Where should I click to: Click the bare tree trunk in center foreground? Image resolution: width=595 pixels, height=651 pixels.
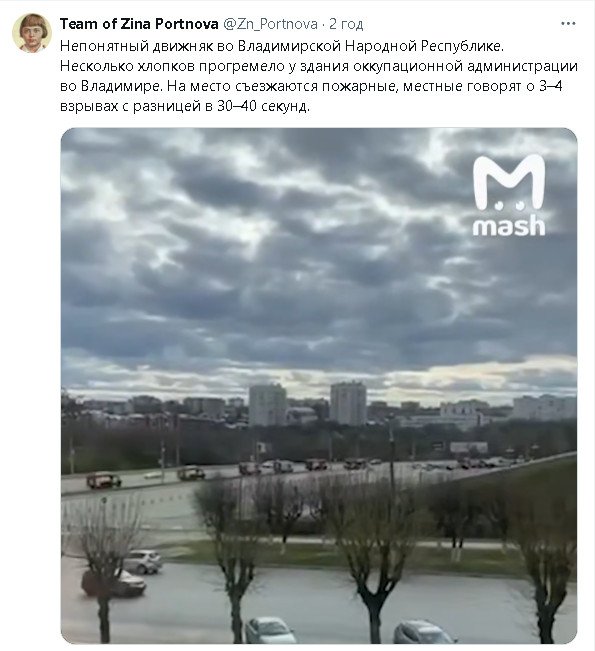[375, 614]
